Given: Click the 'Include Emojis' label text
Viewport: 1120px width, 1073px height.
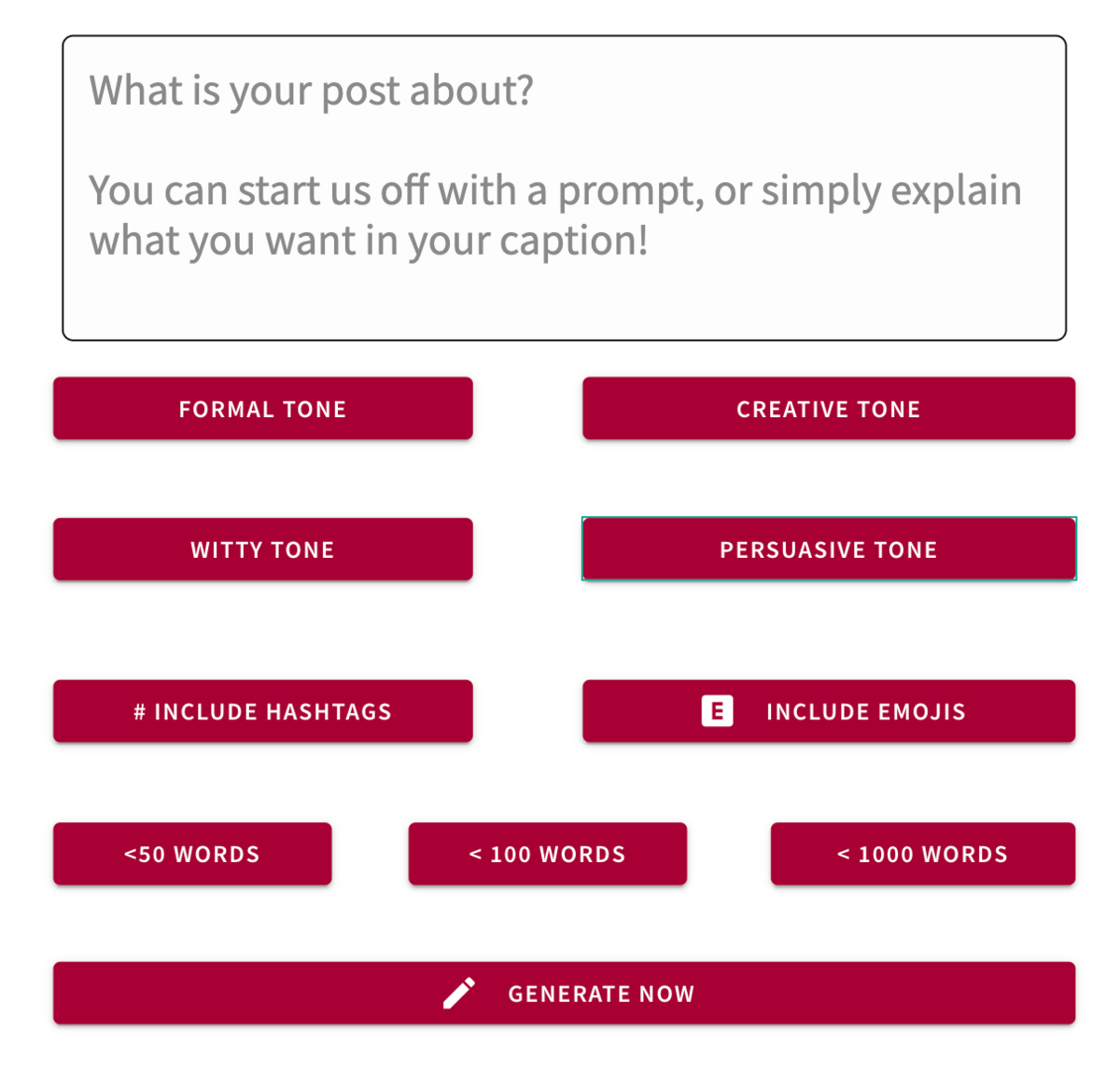Looking at the screenshot, I should (x=866, y=712).
